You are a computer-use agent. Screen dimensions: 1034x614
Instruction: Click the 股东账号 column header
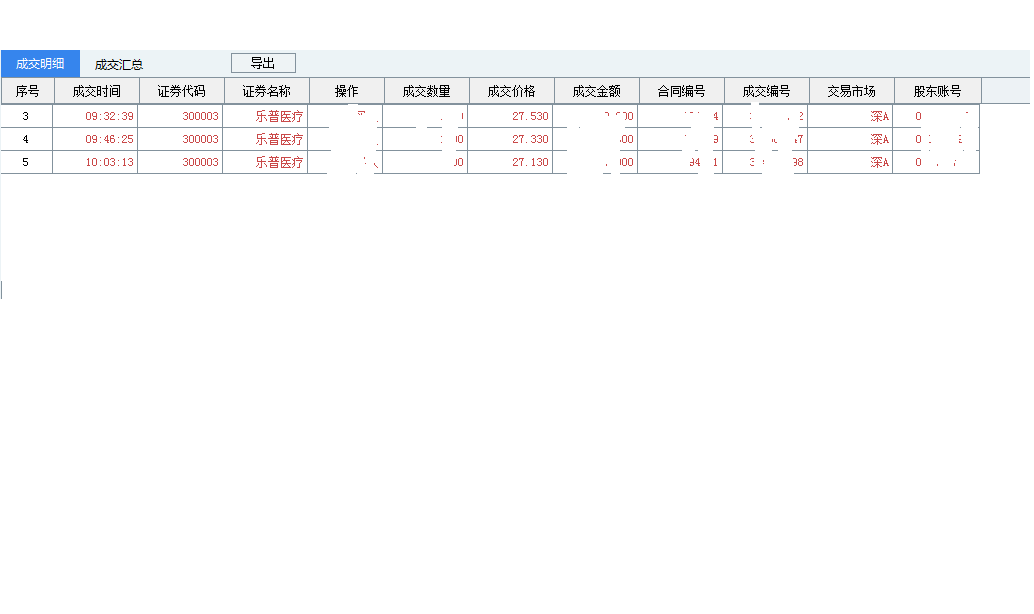coord(938,91)
